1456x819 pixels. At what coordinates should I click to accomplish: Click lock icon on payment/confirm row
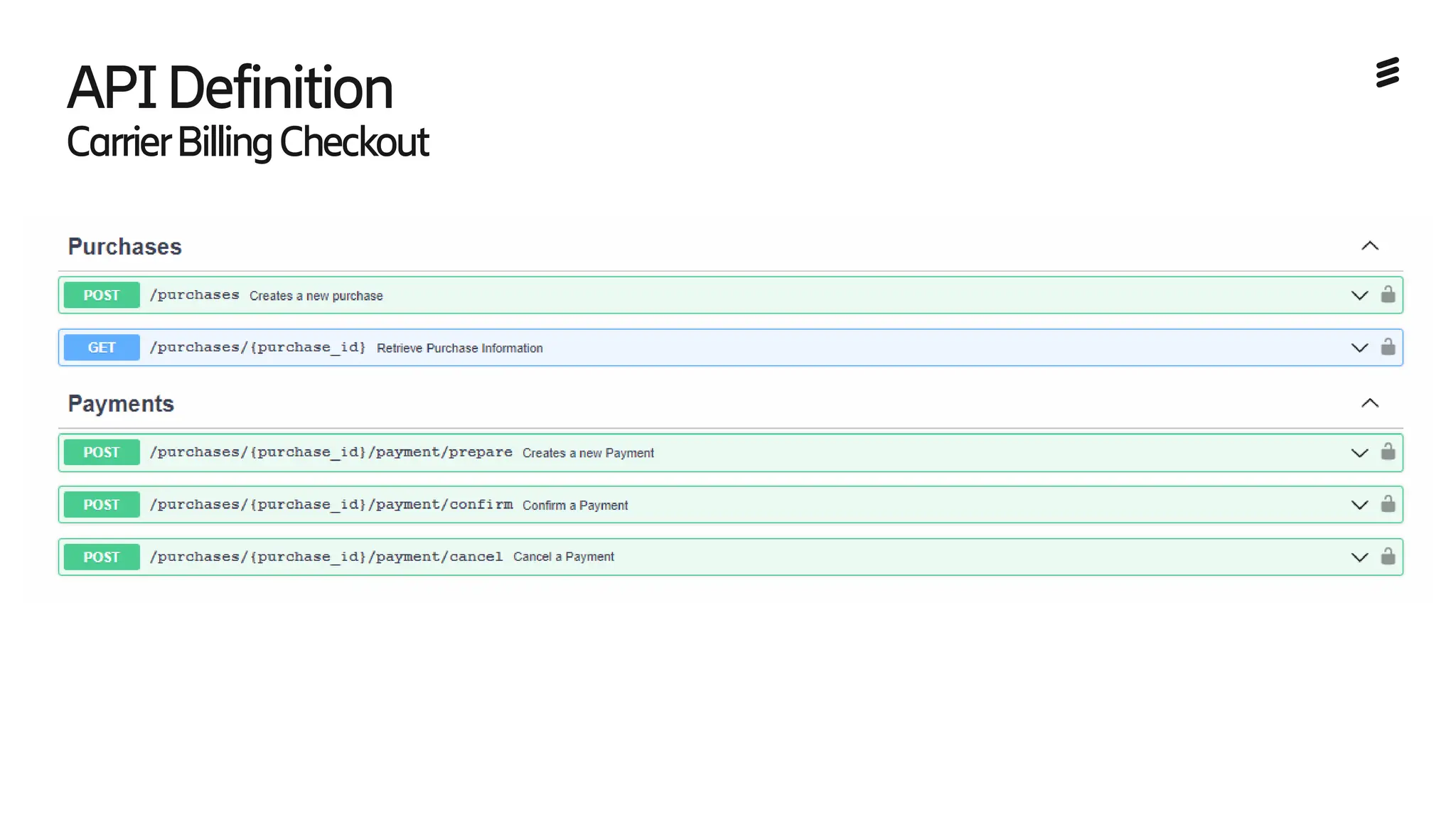click(x=1388, y=504)
